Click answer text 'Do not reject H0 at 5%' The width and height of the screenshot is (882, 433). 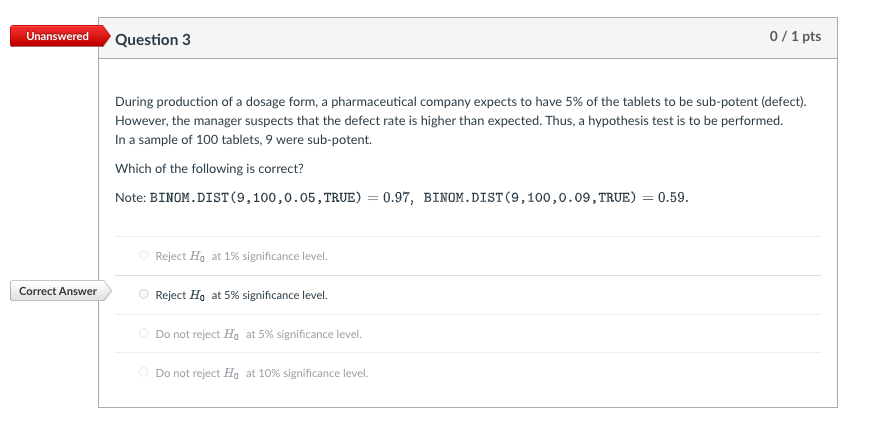tap(258, 334)
